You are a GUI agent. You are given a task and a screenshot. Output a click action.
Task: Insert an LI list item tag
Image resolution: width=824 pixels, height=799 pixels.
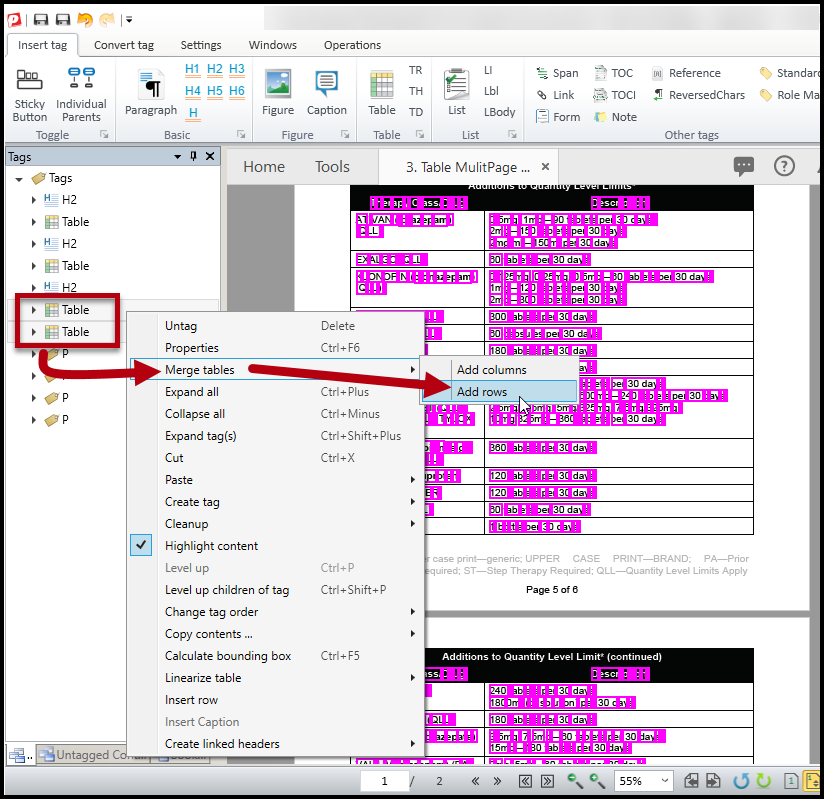point(488,70)
